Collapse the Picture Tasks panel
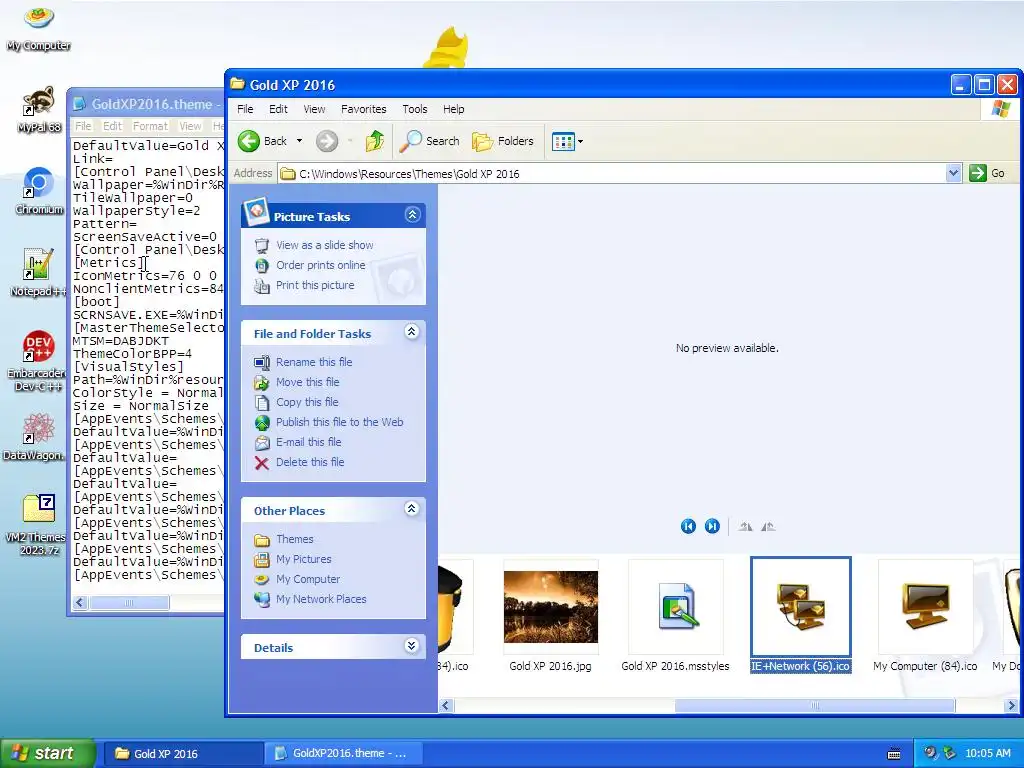 (x=412, y=215)
